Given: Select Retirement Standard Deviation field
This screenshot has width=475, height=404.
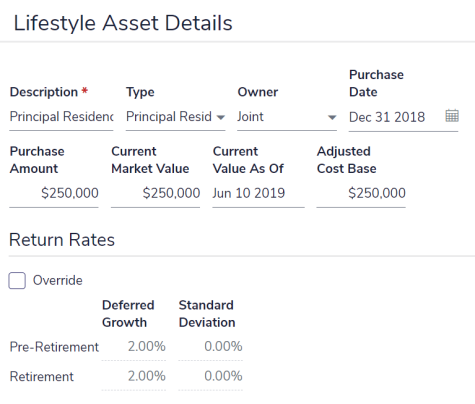Looking at the screenshot, I should click(210, 377).
